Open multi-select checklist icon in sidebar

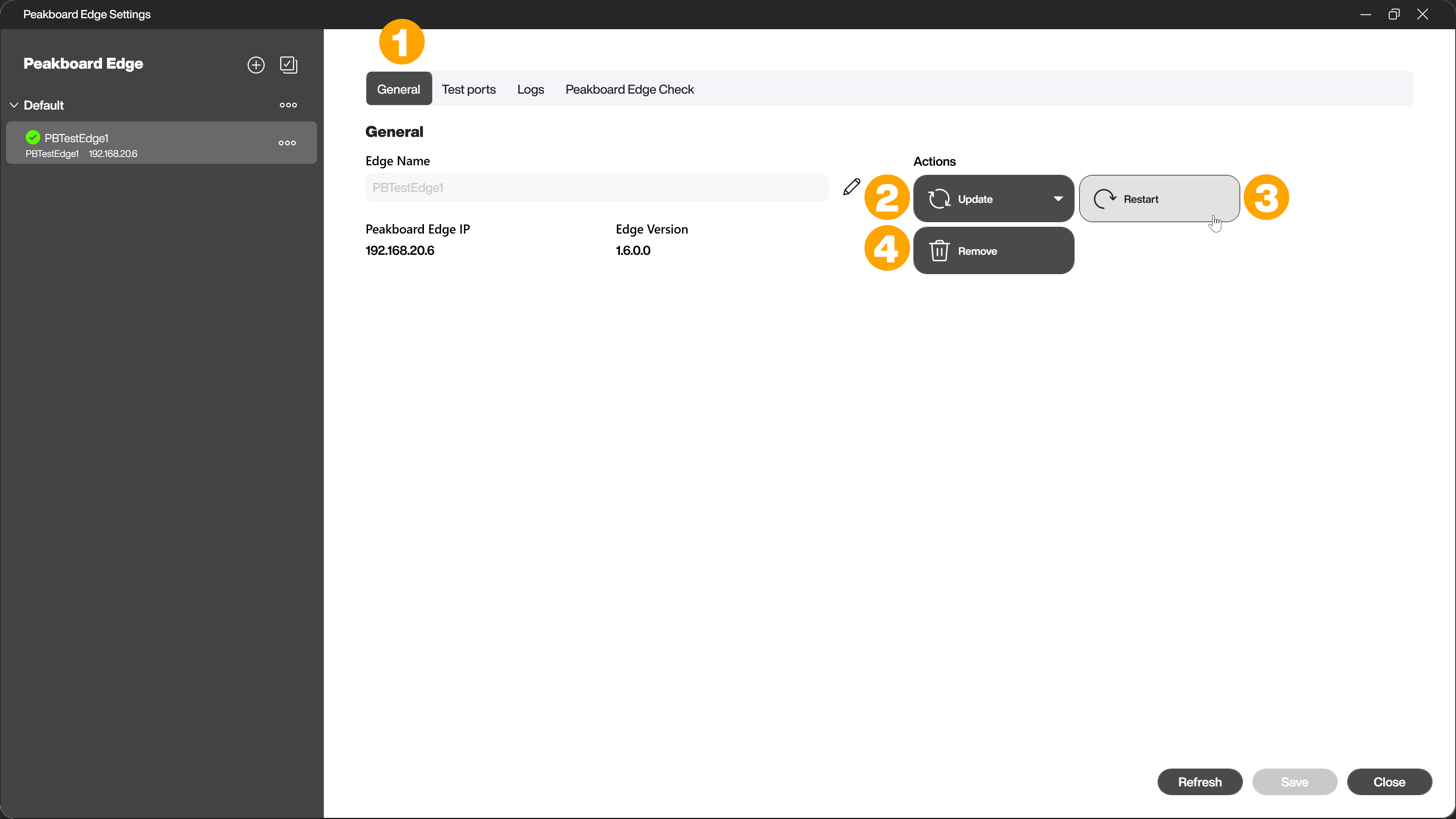[288, 64]
